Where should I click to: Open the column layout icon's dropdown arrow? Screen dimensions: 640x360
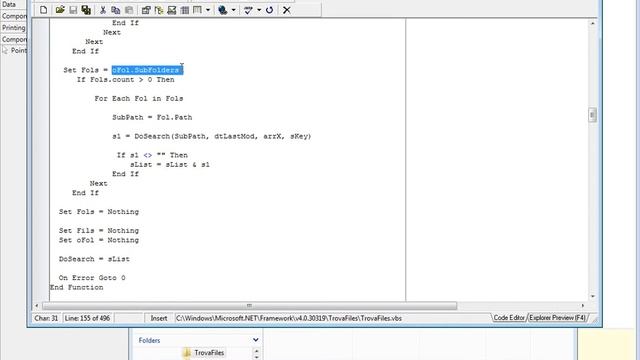point(208,10)
